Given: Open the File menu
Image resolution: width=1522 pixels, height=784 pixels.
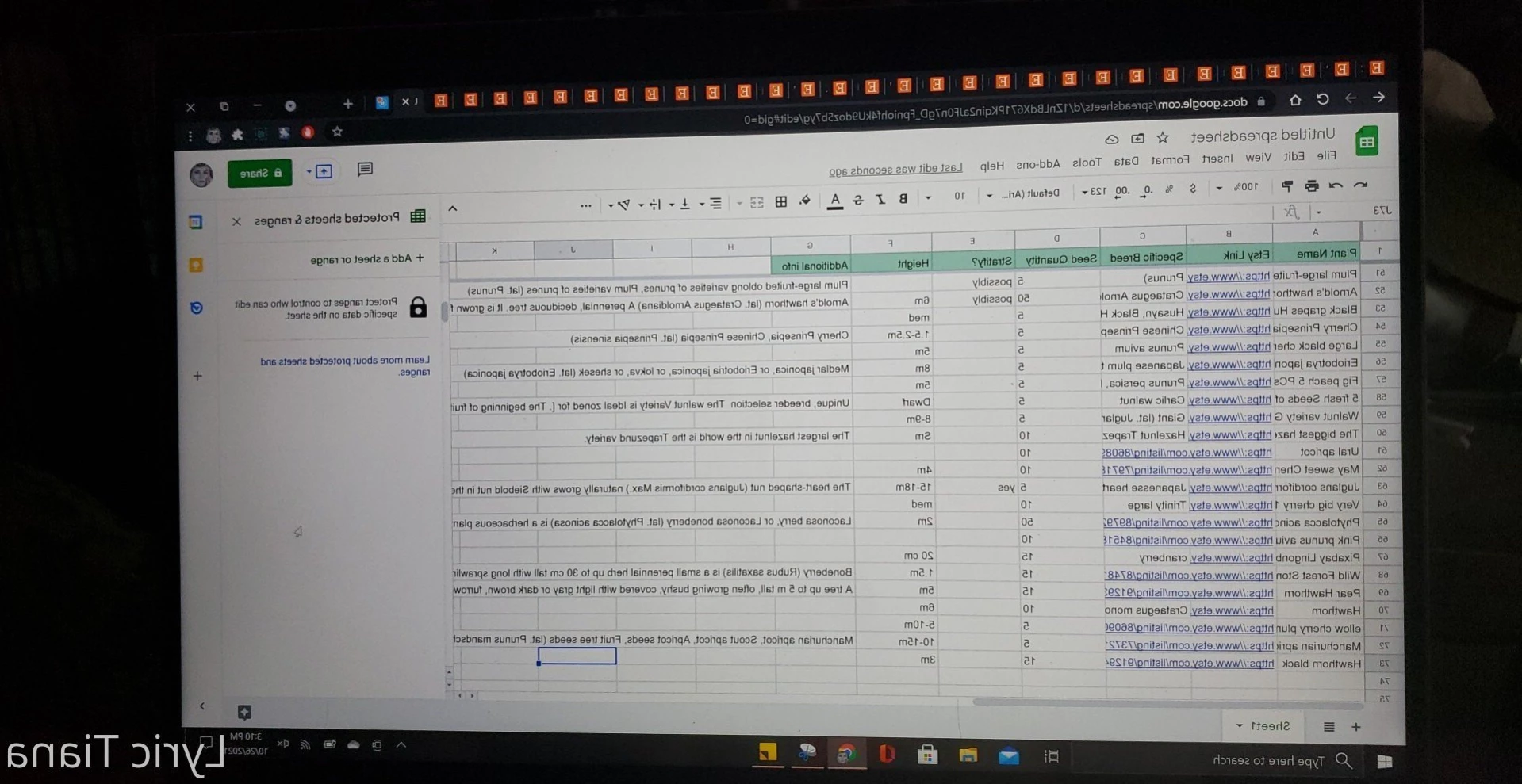Looking at the screenshot, I should (x=1327, y=155).
